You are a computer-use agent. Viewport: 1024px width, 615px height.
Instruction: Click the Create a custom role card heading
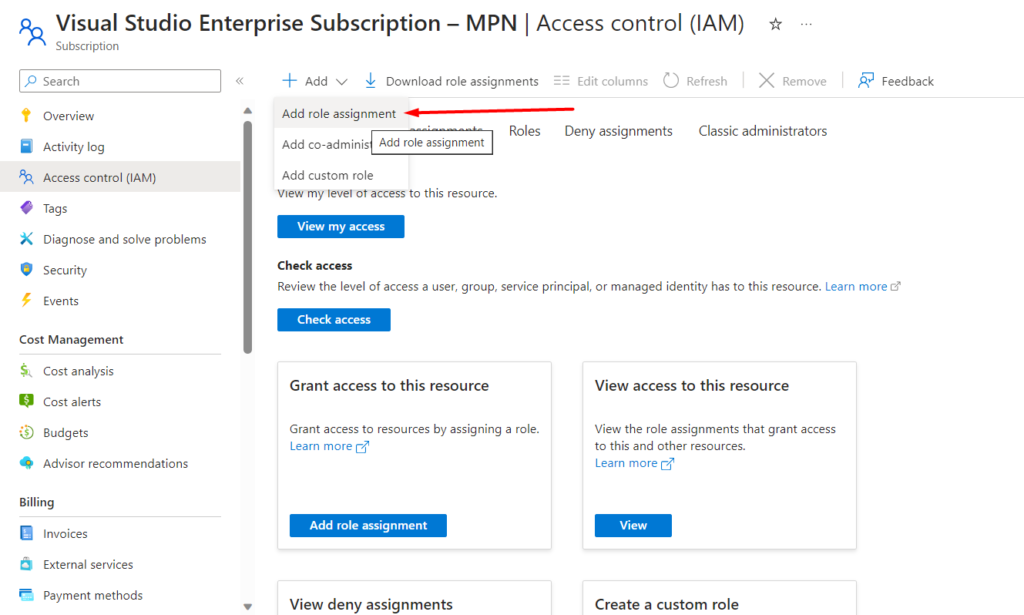click(x=666, y=605)
